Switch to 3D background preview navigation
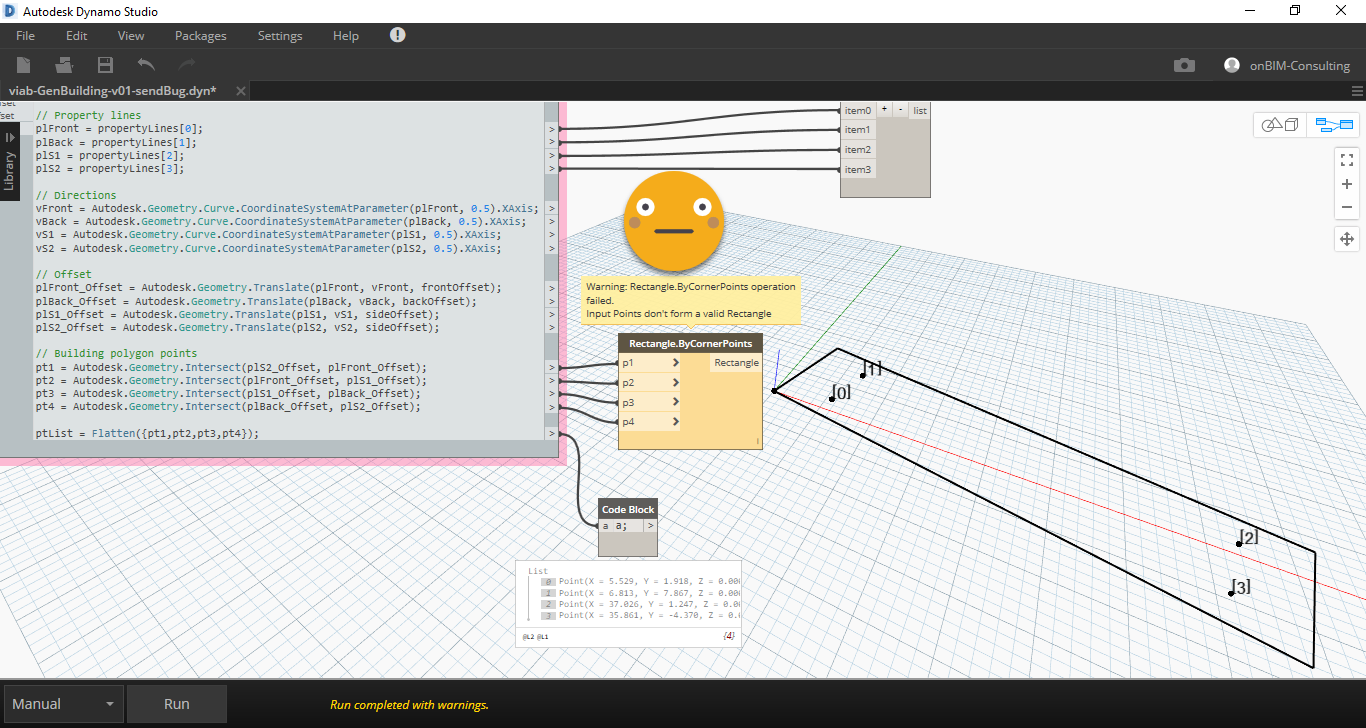 [1281, 125]
